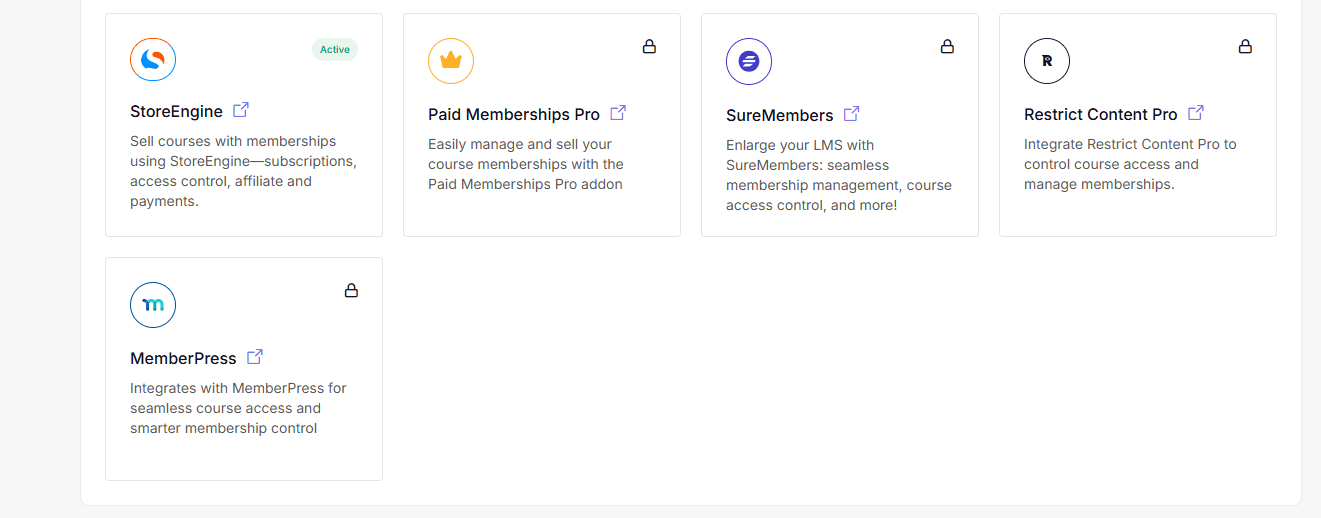
Task: Open Restrict Content Pro external link icon
Action: point(1196,113)
